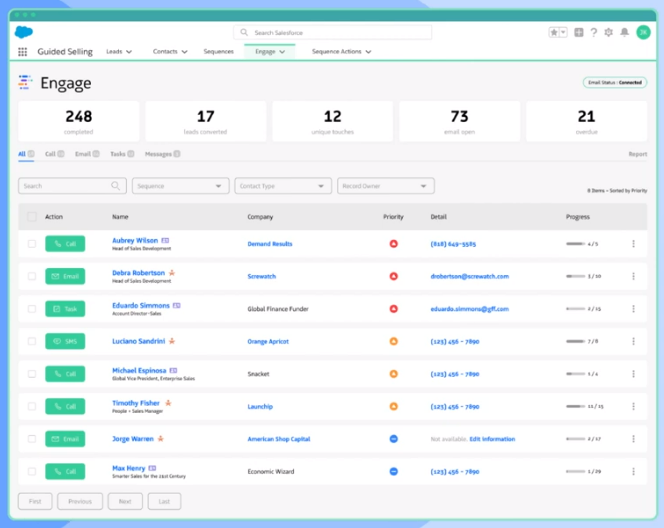This screenshot has height=528, width=664.
Task: Open the favorites star icon
Action: [554, 33]
